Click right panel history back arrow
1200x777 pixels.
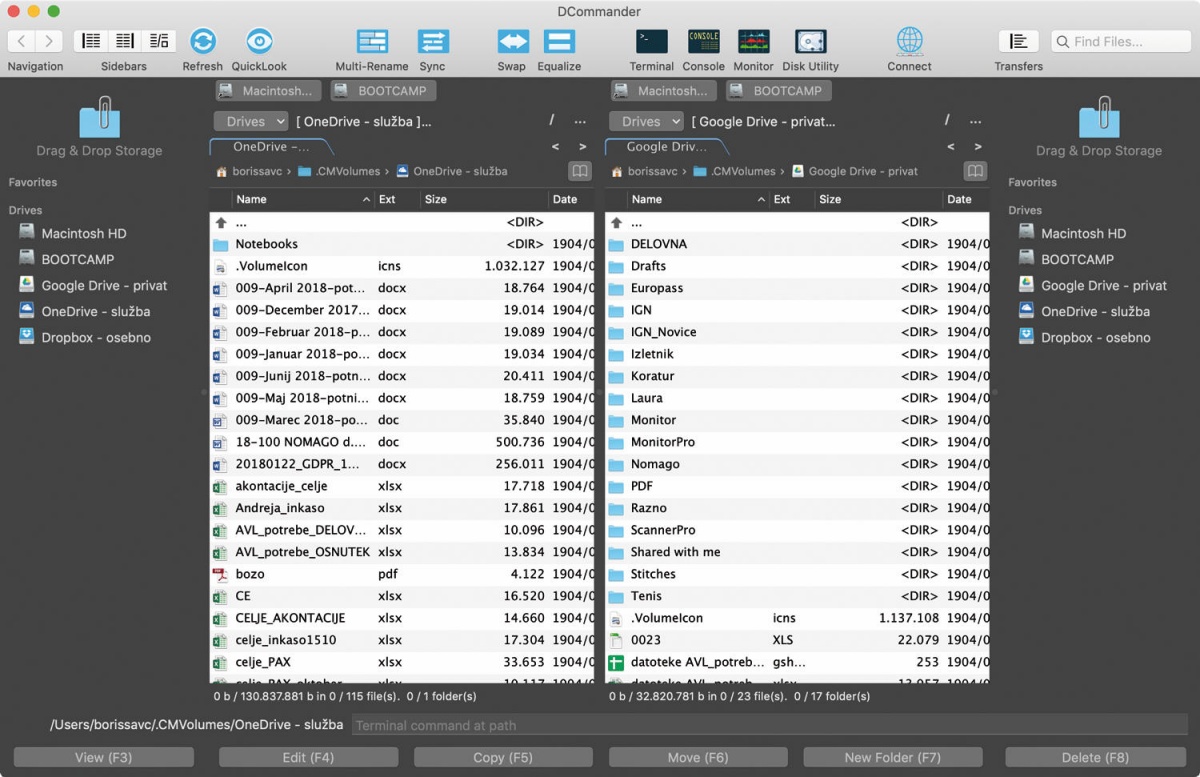click(950, 147)
